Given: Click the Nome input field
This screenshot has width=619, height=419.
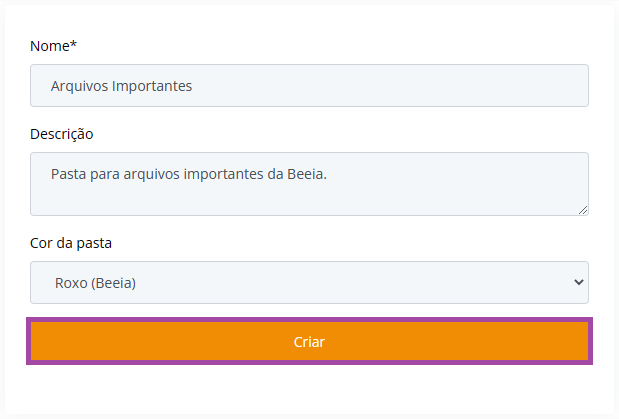Looking at the screenshot, I should tap(309, 85).
